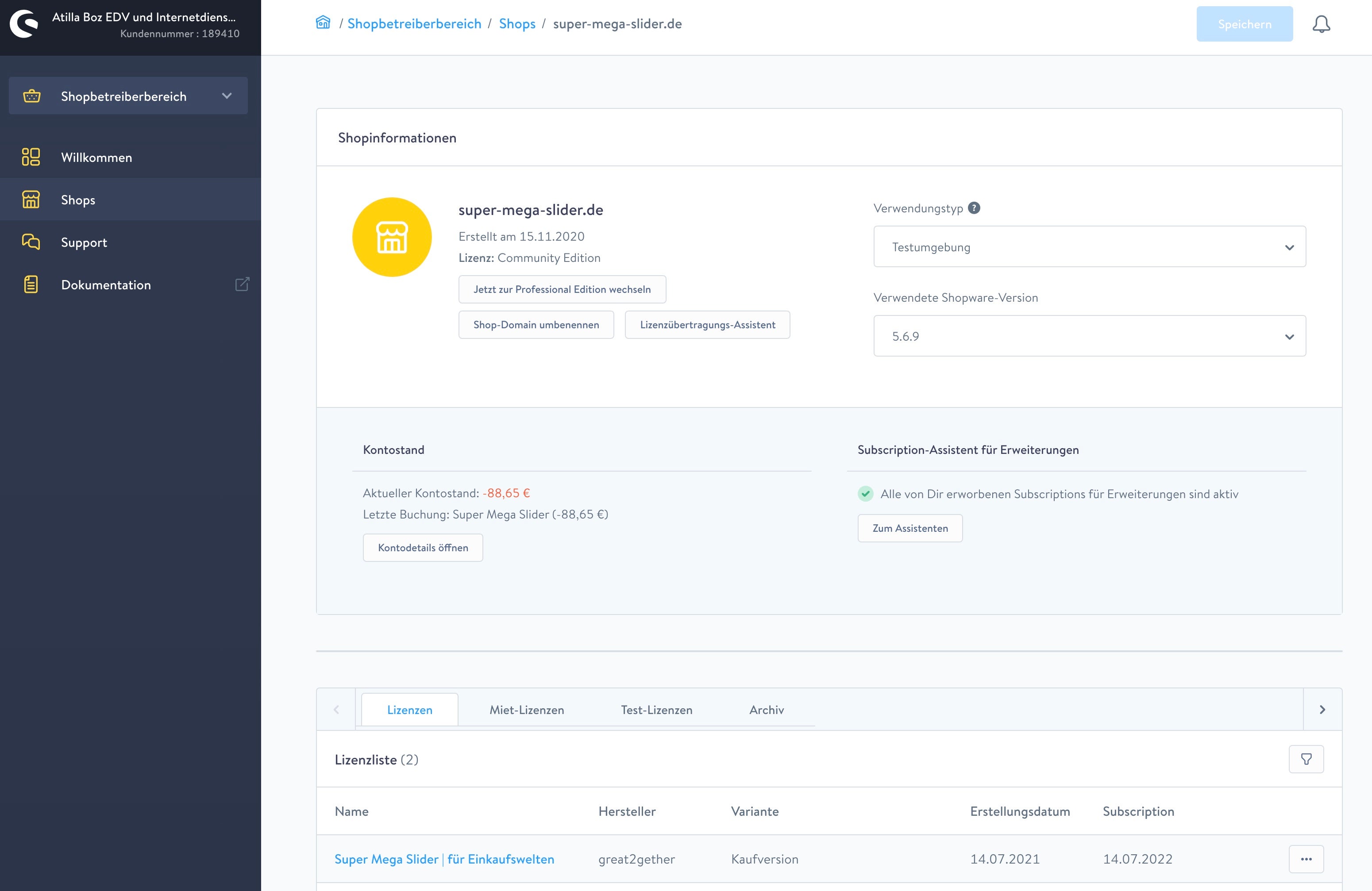Click the Shopware logo in sidebar header
Screen dimensions: 1372x891
click(x=24, y=24)
